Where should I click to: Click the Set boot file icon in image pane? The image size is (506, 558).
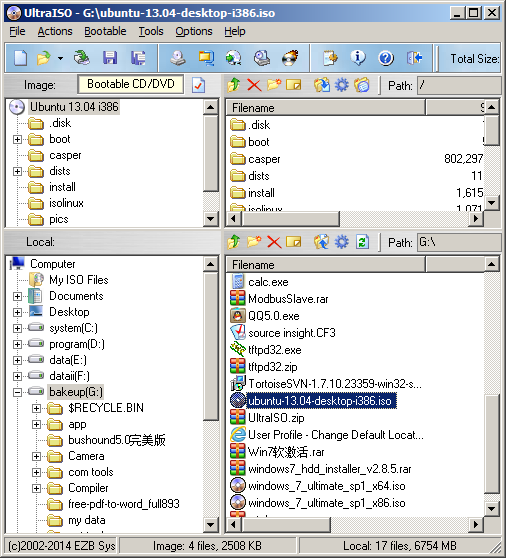[x=362, y=85]
